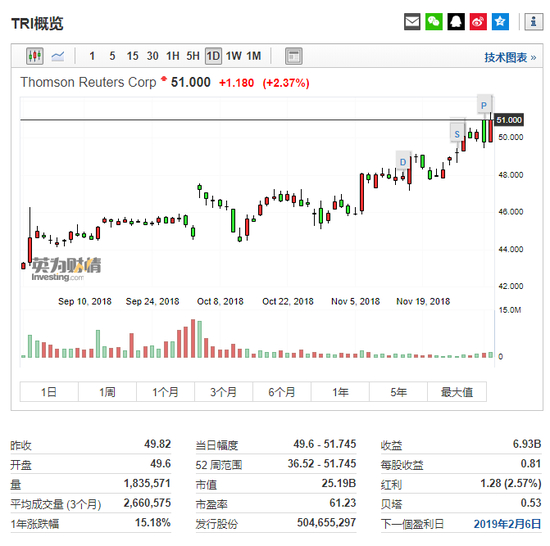Select the 1W interval

(x=234, y=56)
